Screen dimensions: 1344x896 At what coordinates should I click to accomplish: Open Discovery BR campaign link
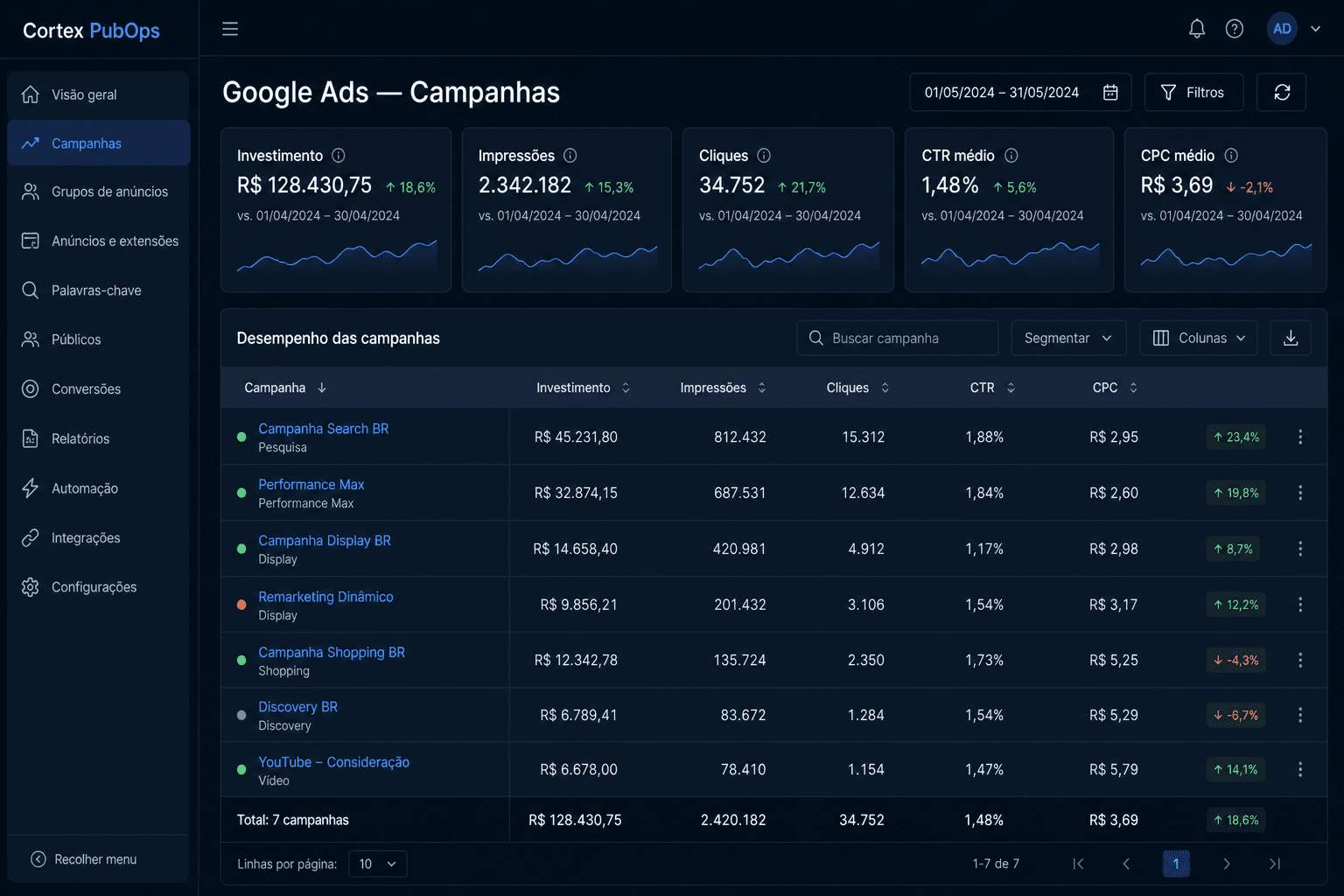[297, 707]
